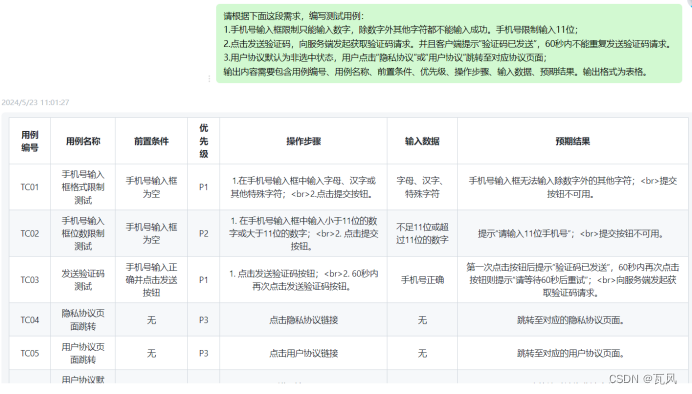Click the 隐私协议页面跳转 case name
Viewport: 692px width, 394px height.
(83, 320)
